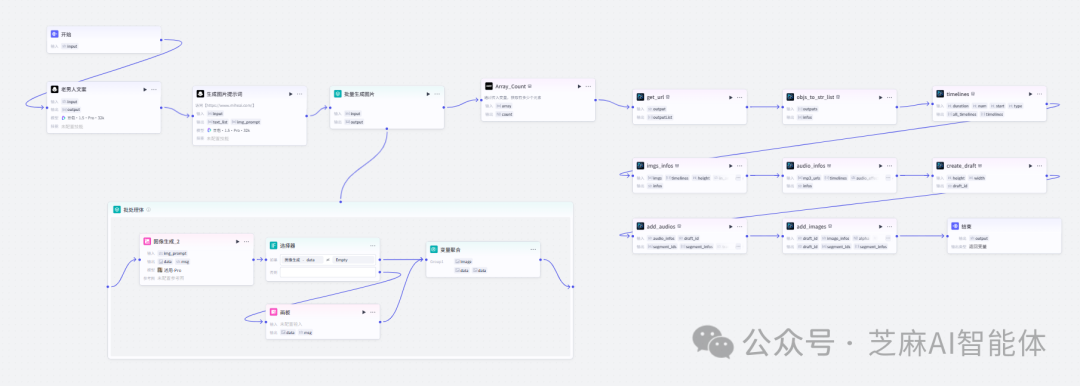Click the imgs_infos node code icon
The height and width of the screenshot is (386, 1080).
click(640, 165)
